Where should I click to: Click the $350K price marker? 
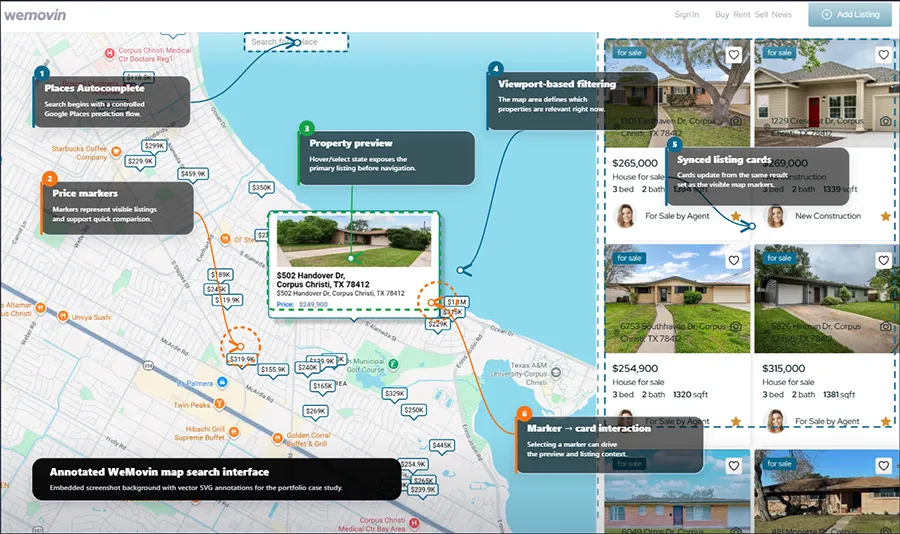click(x=262, y=188)
